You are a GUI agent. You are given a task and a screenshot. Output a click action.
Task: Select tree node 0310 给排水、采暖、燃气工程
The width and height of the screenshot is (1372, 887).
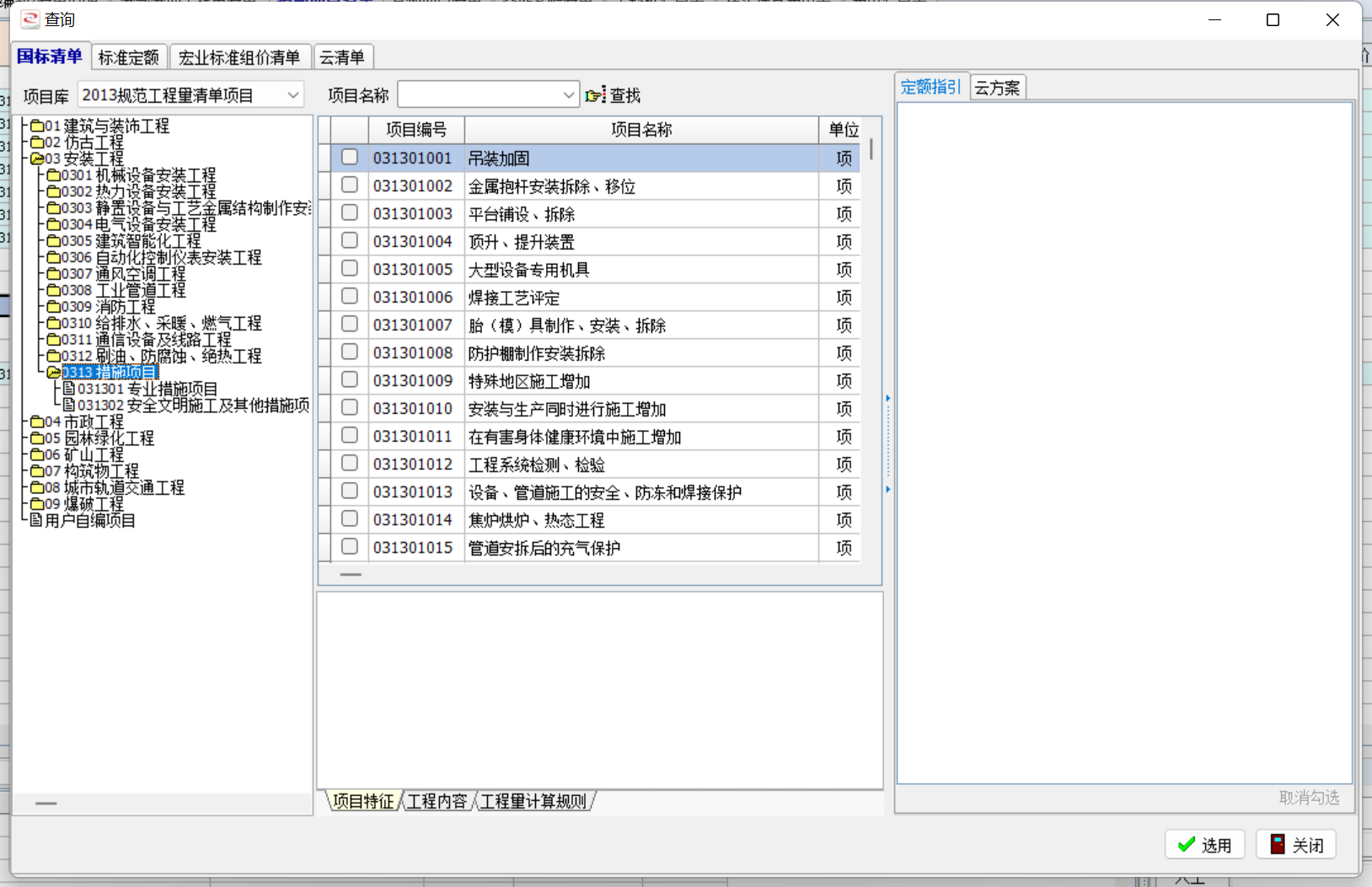(161, 324)
